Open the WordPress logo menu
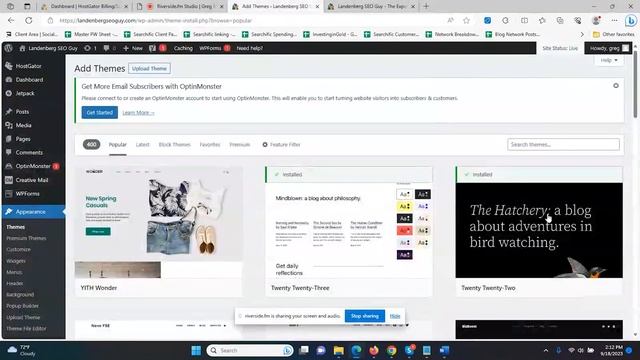 coord(9,48)
